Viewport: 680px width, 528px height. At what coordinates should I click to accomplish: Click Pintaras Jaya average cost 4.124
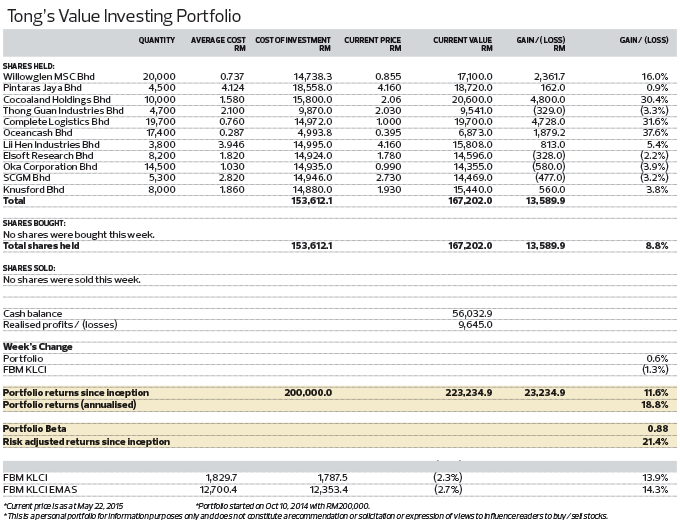coord(233,88)
